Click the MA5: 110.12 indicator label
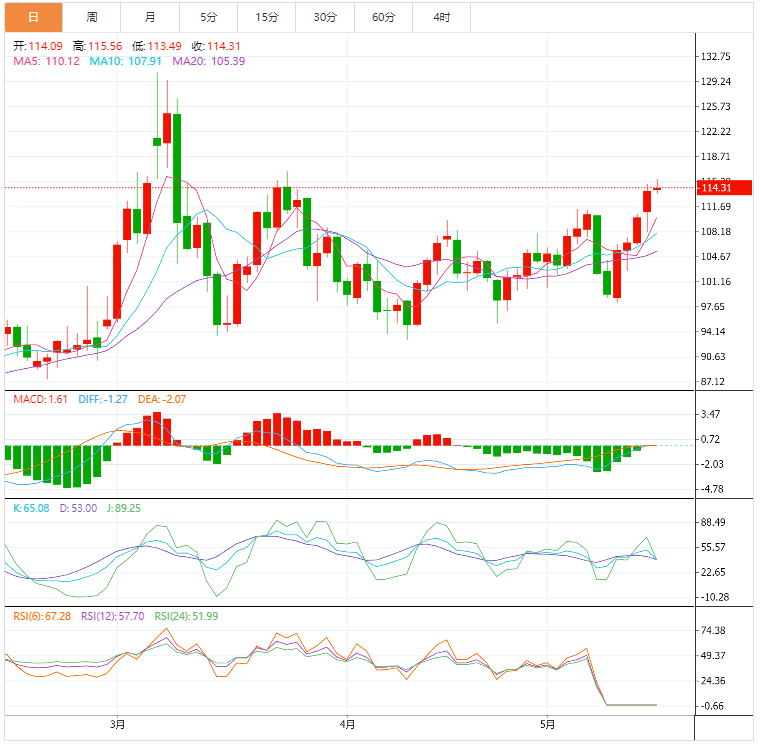This screenshot has width=761, height=745. tap(46, 61)
